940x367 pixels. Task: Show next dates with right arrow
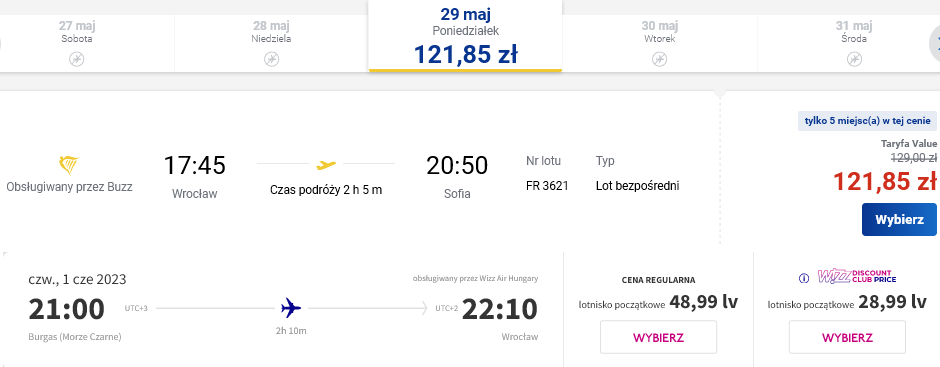click(935, 43)
